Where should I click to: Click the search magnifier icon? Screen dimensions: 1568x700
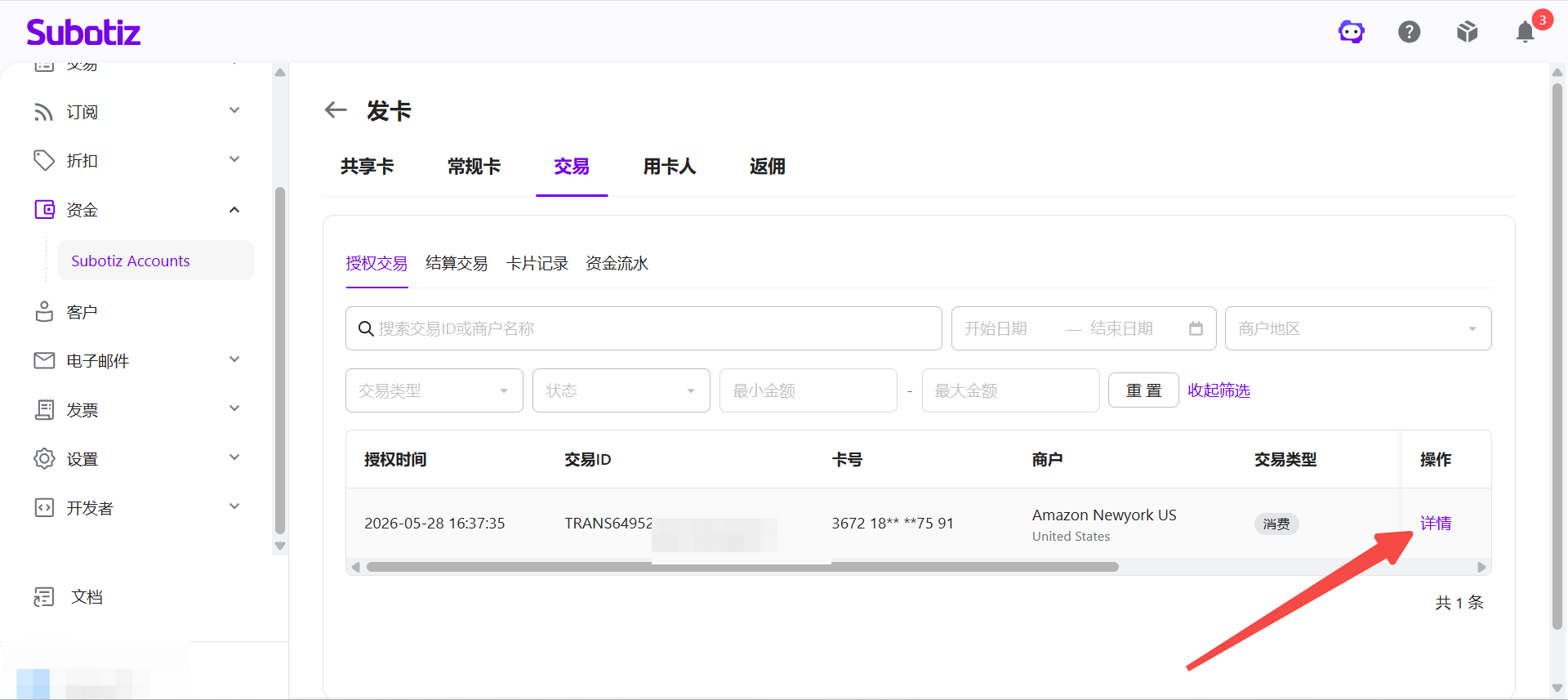pyautogui.click(x=366, y=328)
